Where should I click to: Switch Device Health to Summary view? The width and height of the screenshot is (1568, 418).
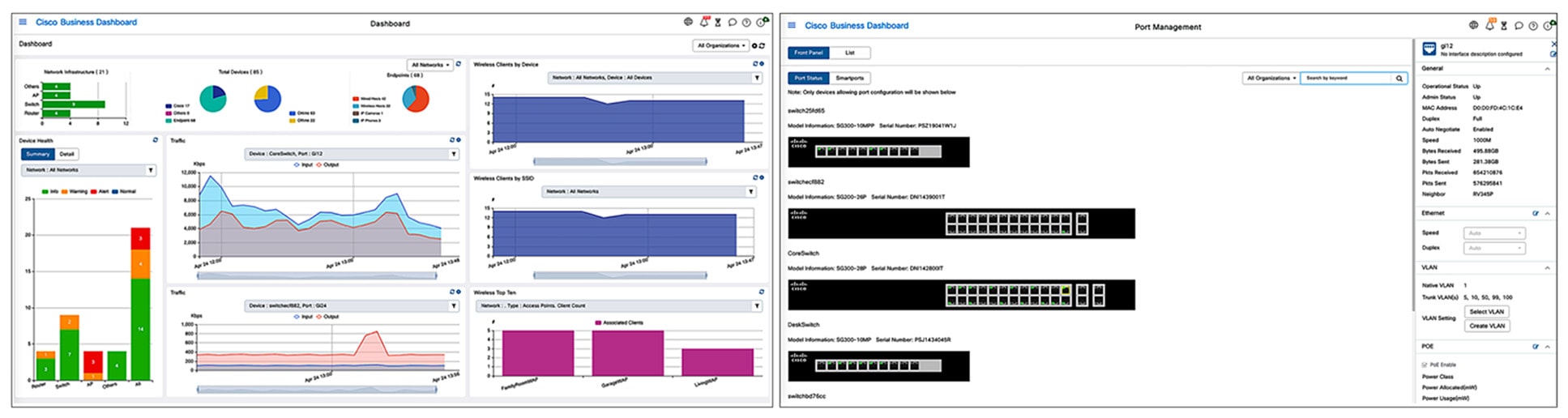(x=38, y=154)
